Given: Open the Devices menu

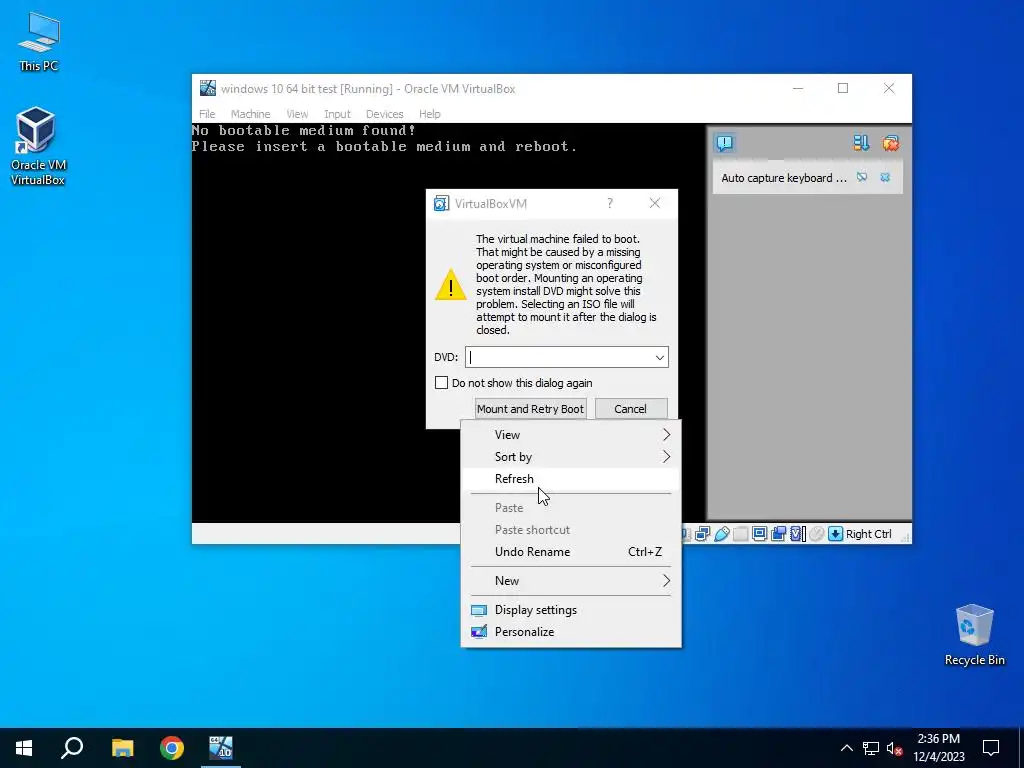Looking at the screenshot, I should coord(385,114).
